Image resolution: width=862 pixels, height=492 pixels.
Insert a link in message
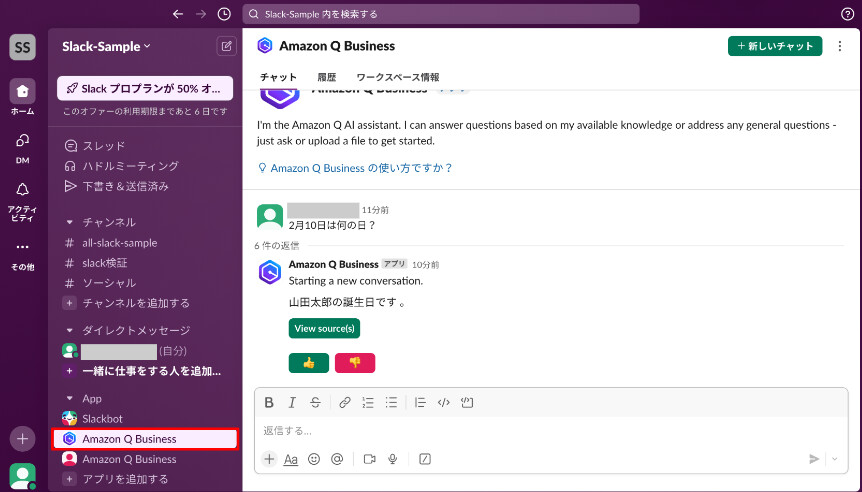pyautogui.click(x=345, y=402)
